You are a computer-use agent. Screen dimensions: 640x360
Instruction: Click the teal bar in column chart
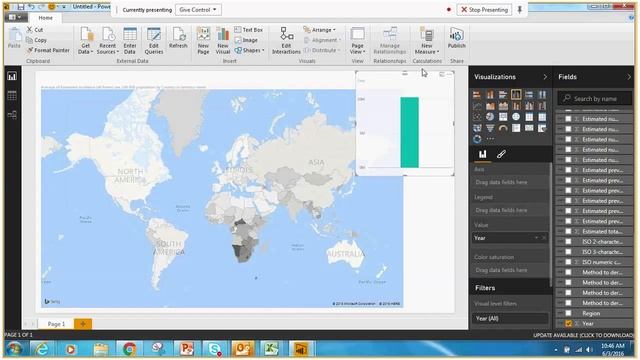coord(409,132)
